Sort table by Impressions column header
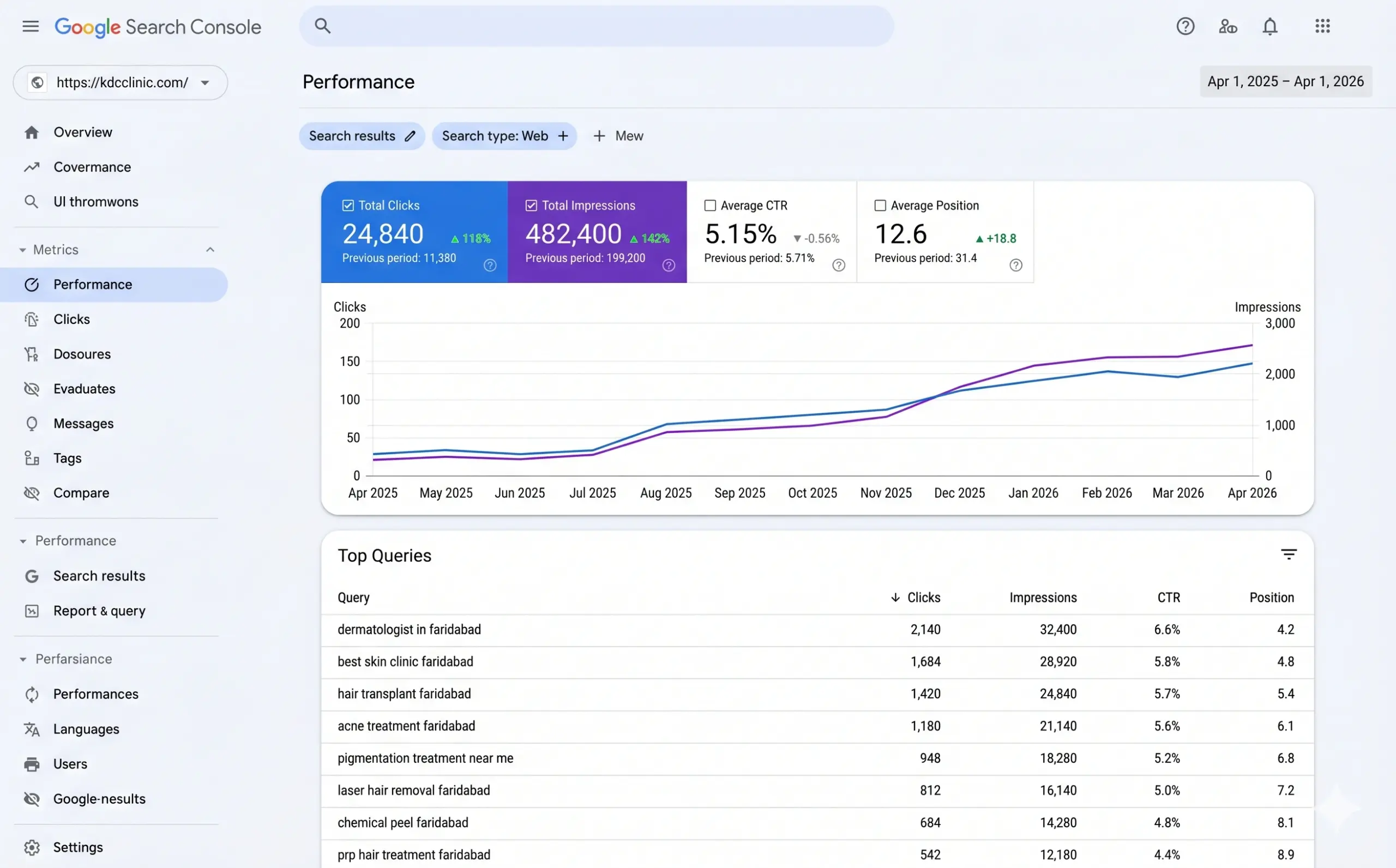 [1043, 598]
